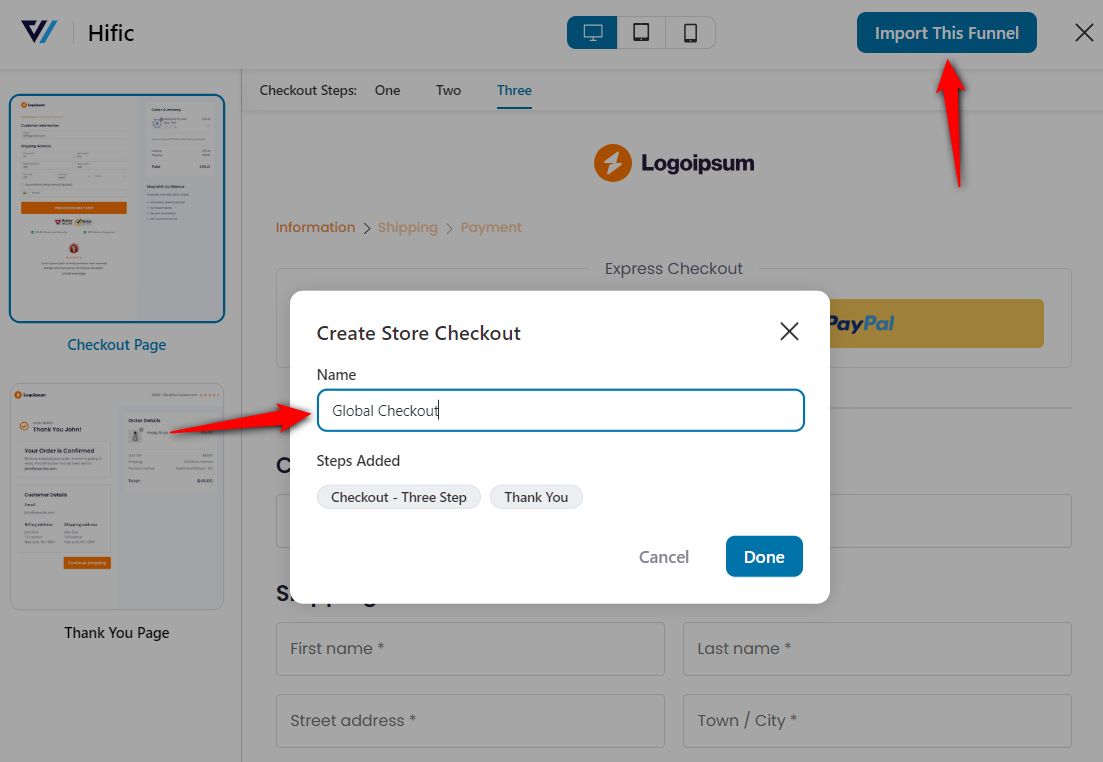
Task: Switch to tablet preview mode
Action: [641, 32]
